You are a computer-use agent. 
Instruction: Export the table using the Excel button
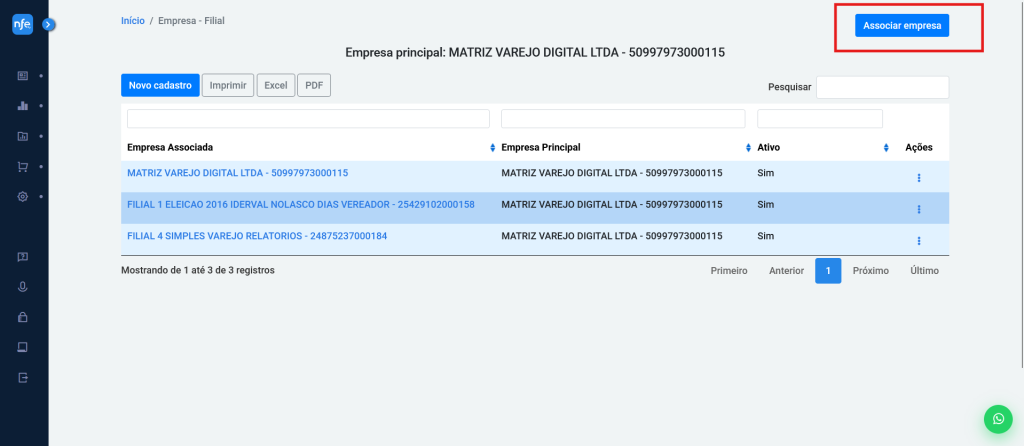pyautogui.click(x=275, y=86)
